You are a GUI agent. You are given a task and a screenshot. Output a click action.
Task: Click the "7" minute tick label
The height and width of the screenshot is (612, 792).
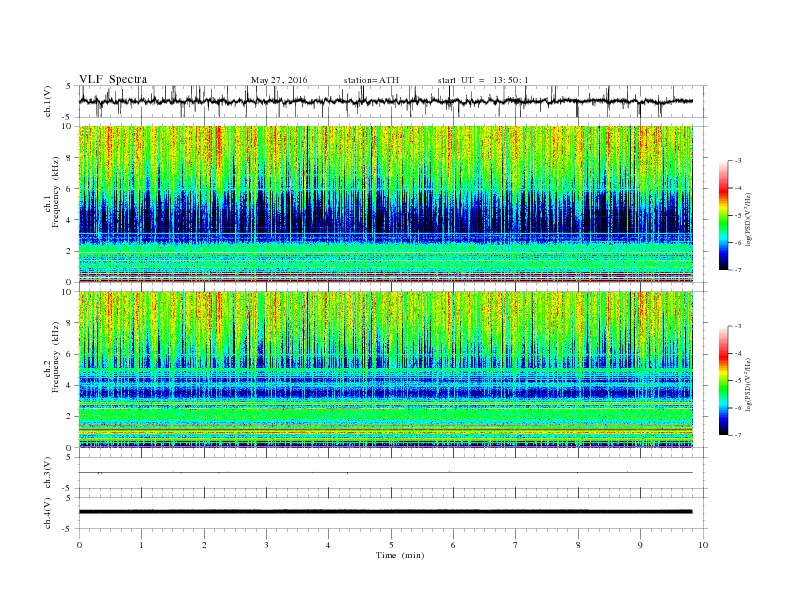point(516,545)
